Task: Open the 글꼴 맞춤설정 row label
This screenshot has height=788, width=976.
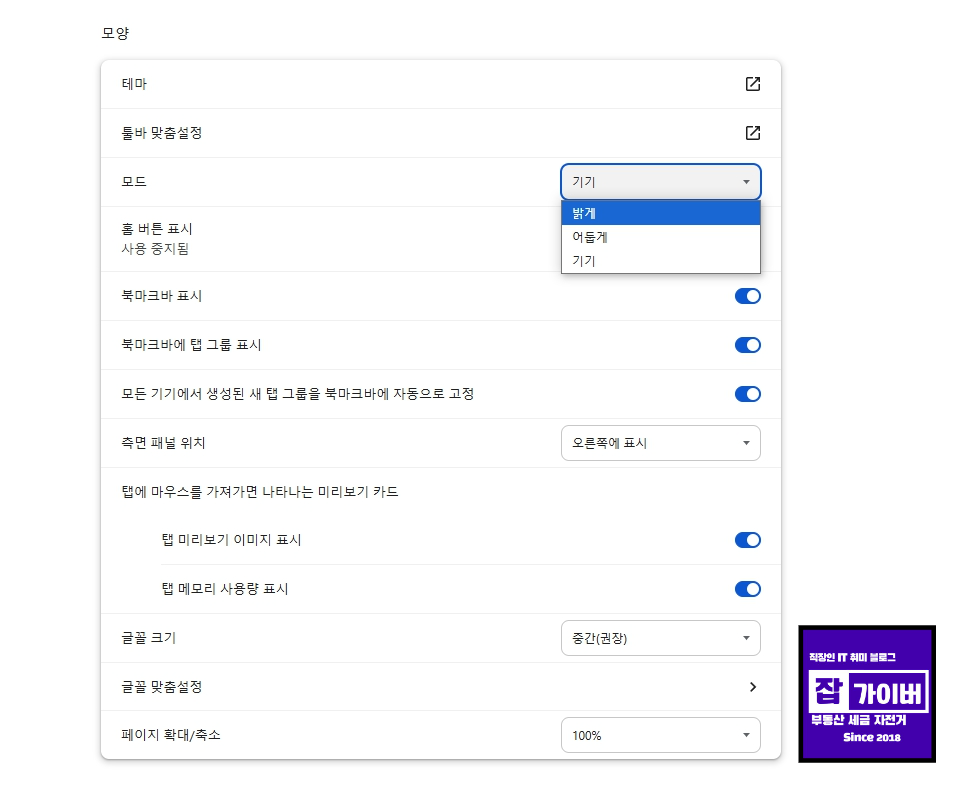Action: [x=162, y=687]
